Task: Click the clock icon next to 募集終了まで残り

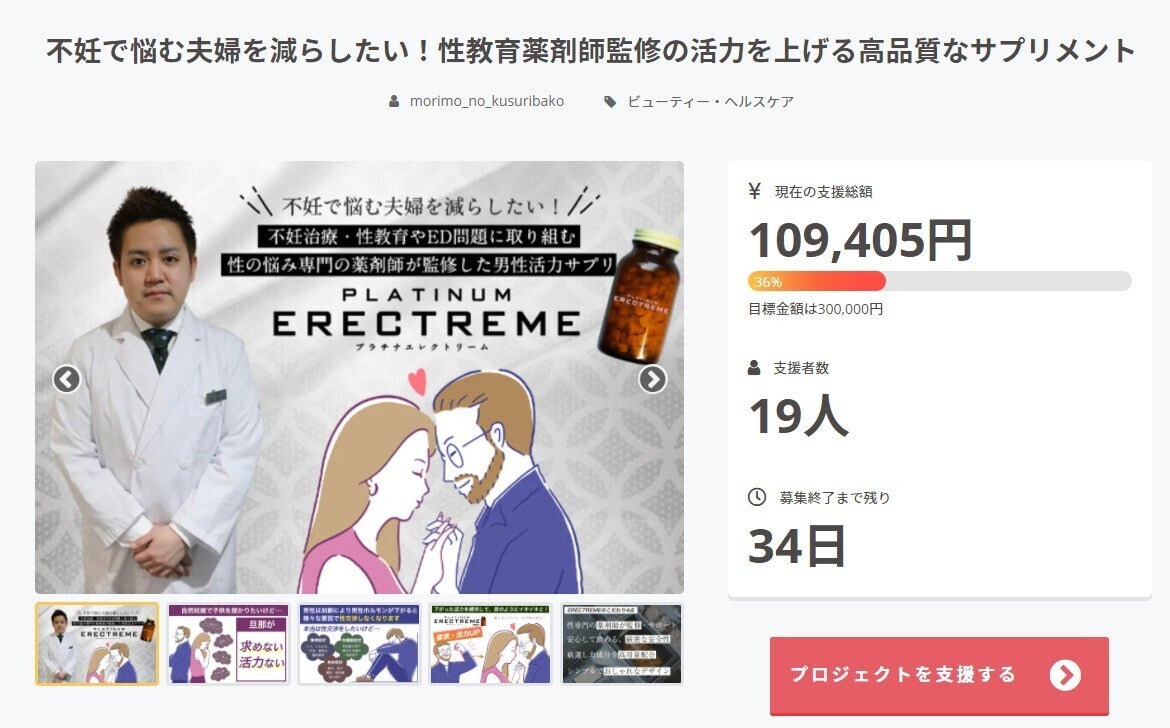Action: point(757,497)
